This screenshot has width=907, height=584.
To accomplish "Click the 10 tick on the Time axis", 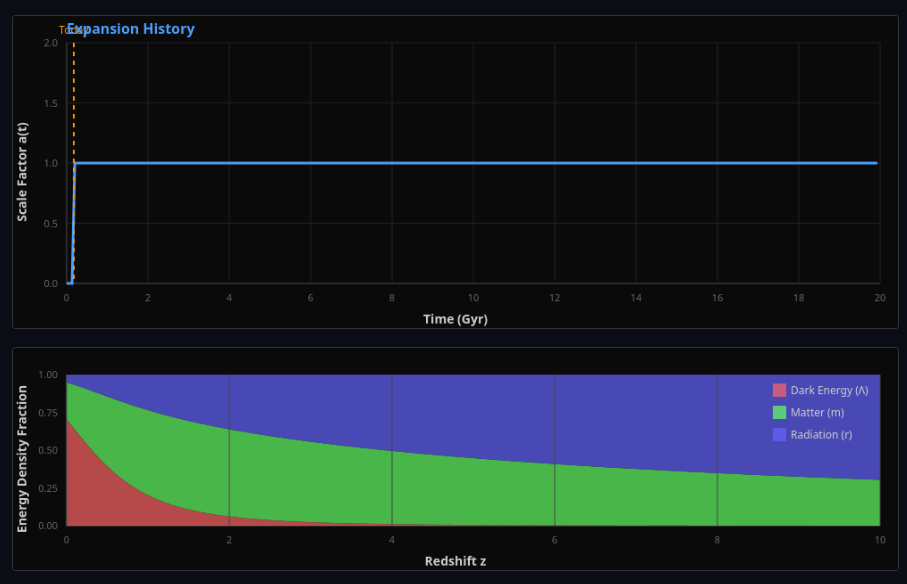I will [x=473, y=298].
